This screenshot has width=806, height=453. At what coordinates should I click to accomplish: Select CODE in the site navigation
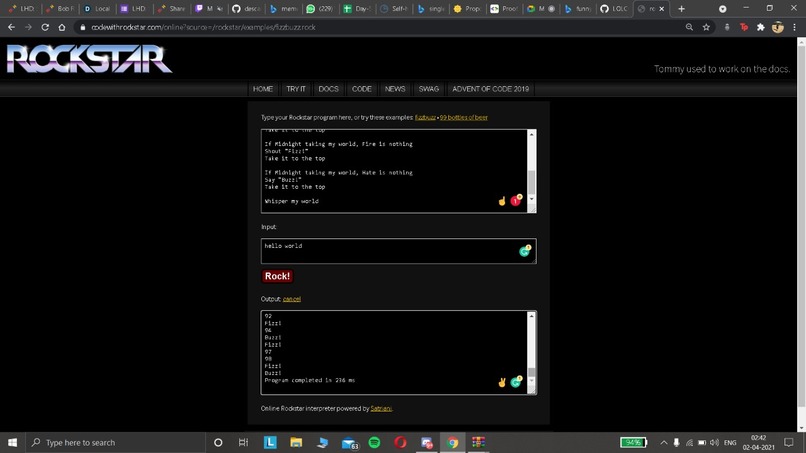[x=361, y=89]
